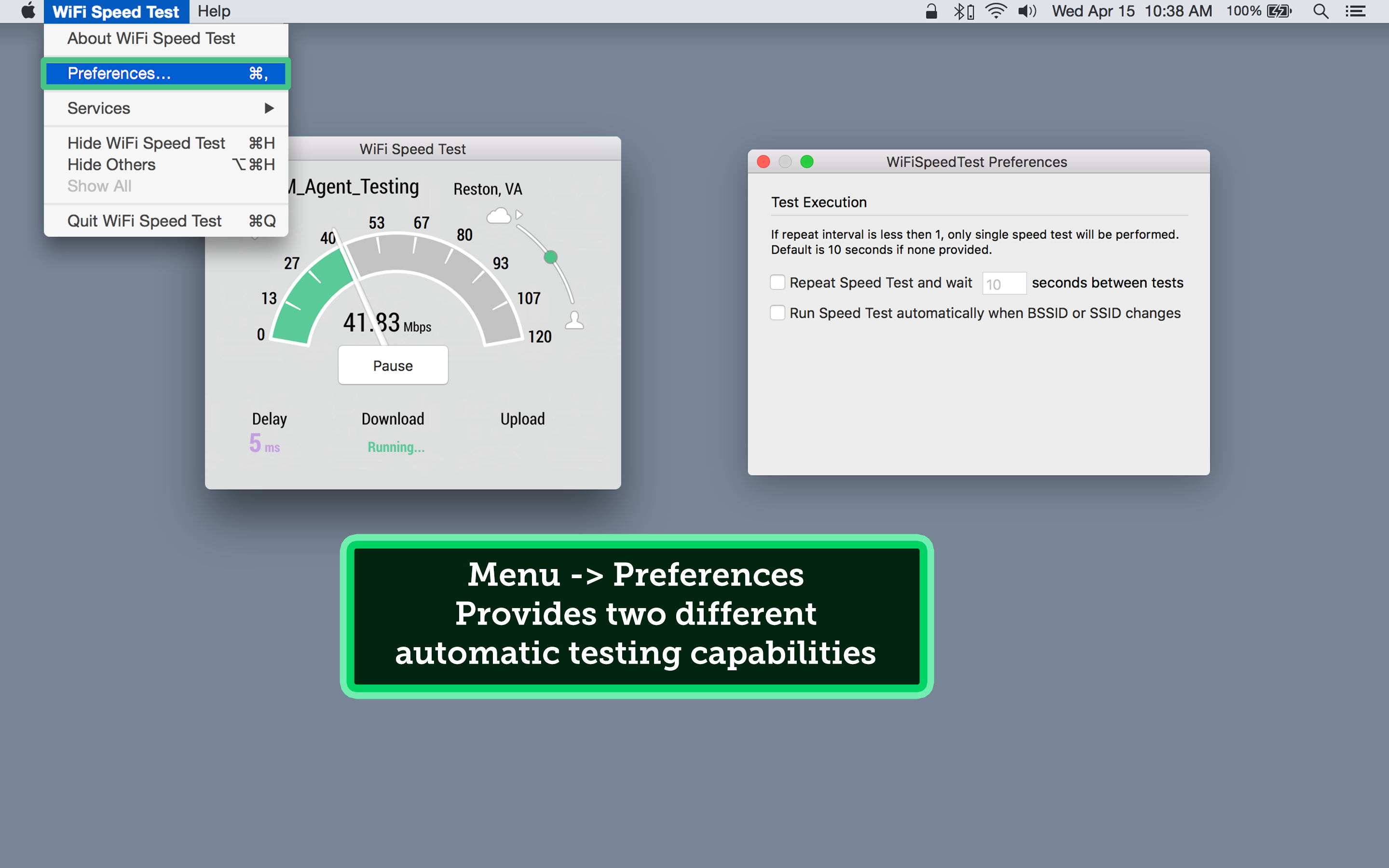Open the Help menu
This screenshot has height=868, width=1389.
click(214, 12)
